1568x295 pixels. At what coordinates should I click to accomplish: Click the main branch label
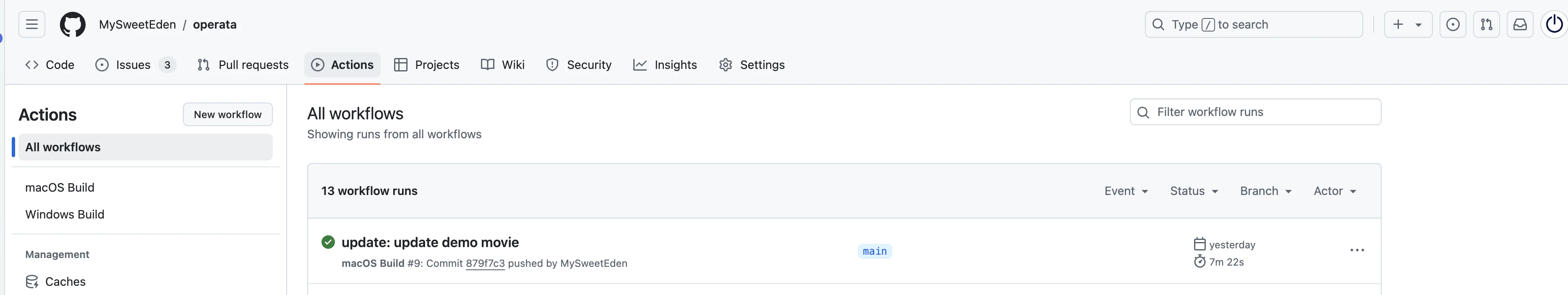(874, 251)
